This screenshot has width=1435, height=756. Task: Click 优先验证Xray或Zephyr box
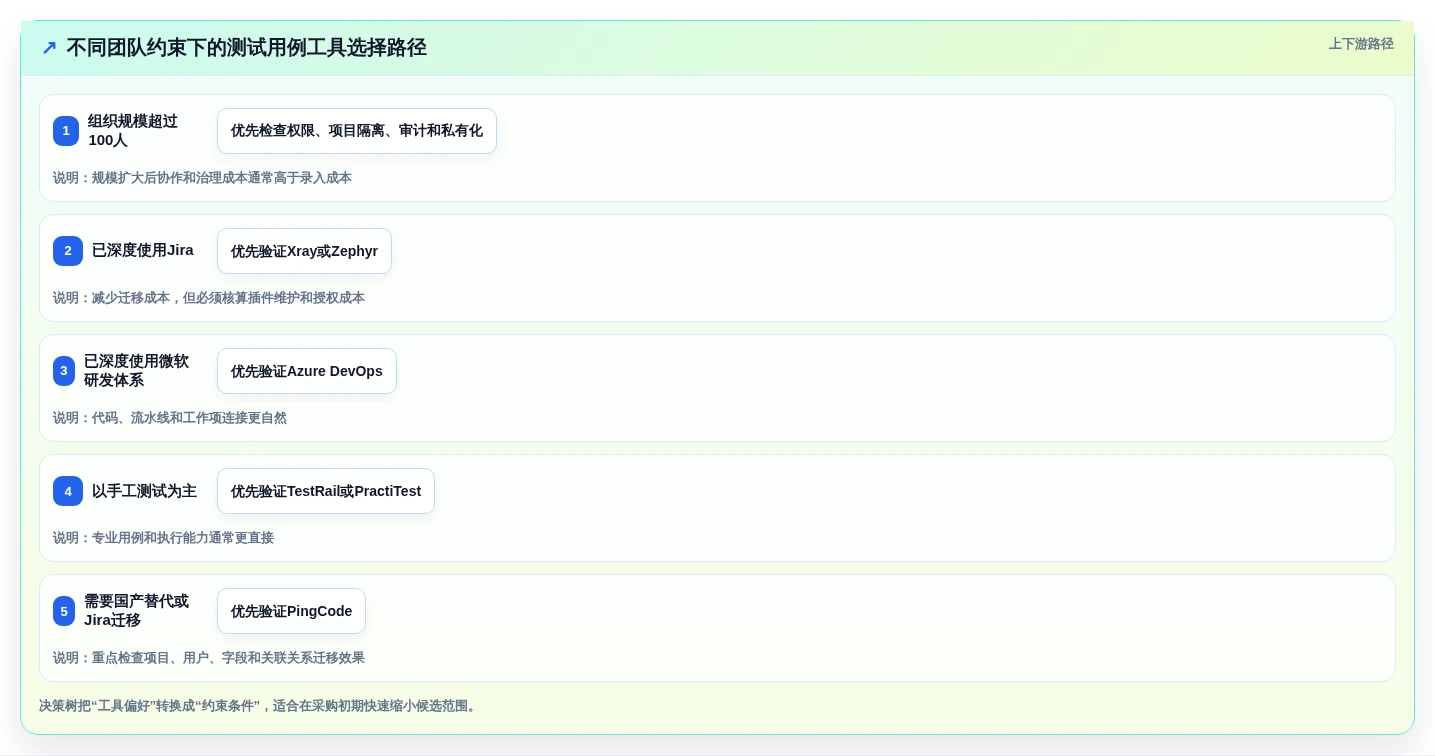[304, 251]
